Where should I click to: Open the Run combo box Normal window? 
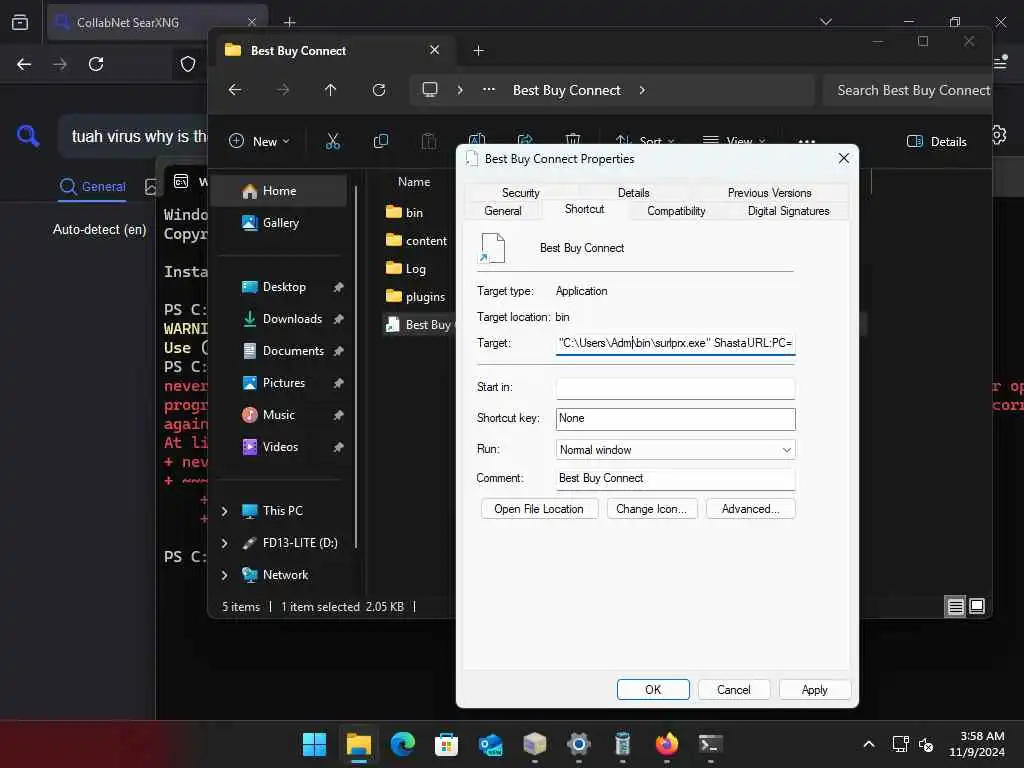[x=675, y=449]
